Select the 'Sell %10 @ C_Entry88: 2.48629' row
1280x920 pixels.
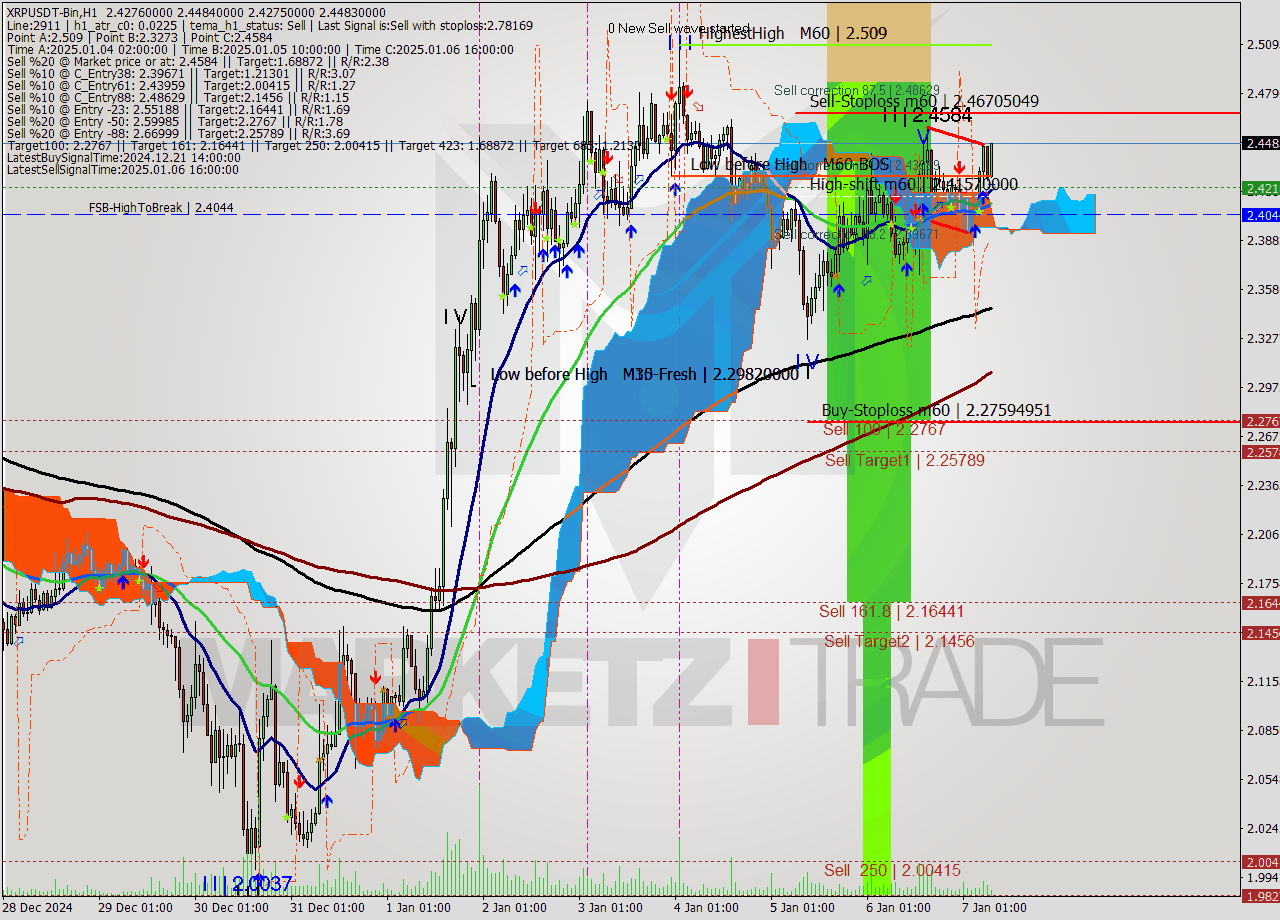[177, 97]
